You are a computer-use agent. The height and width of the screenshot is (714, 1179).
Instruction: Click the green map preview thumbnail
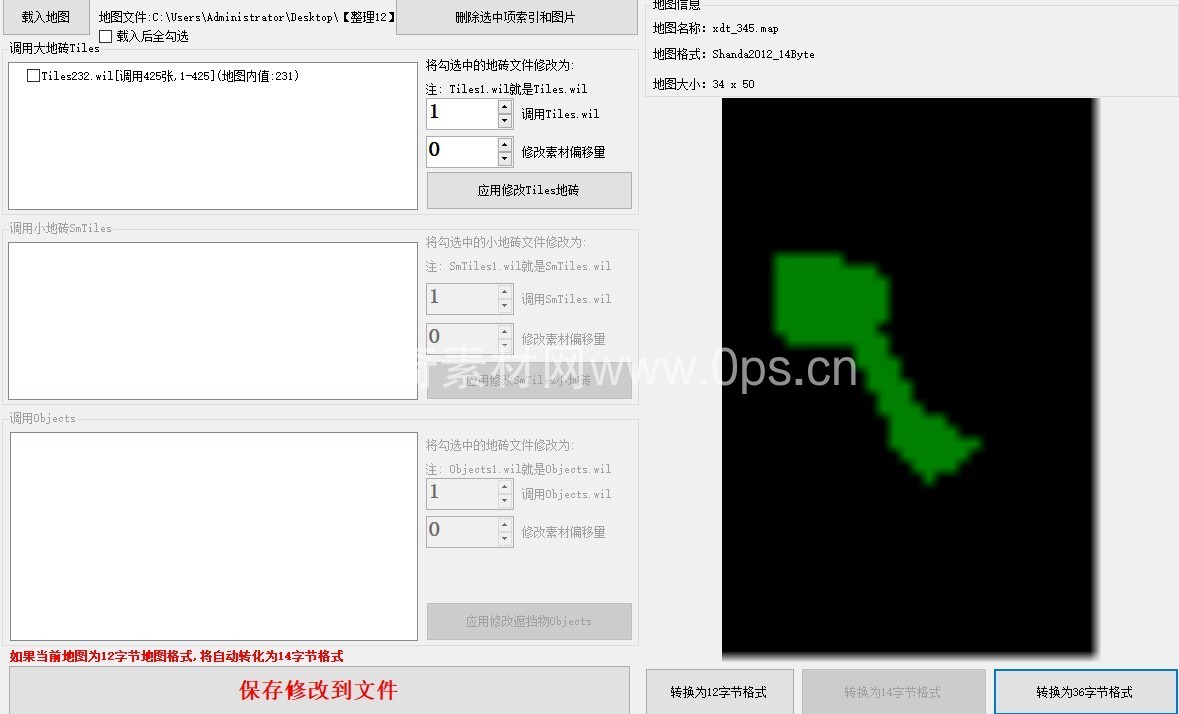coord(908,377)
